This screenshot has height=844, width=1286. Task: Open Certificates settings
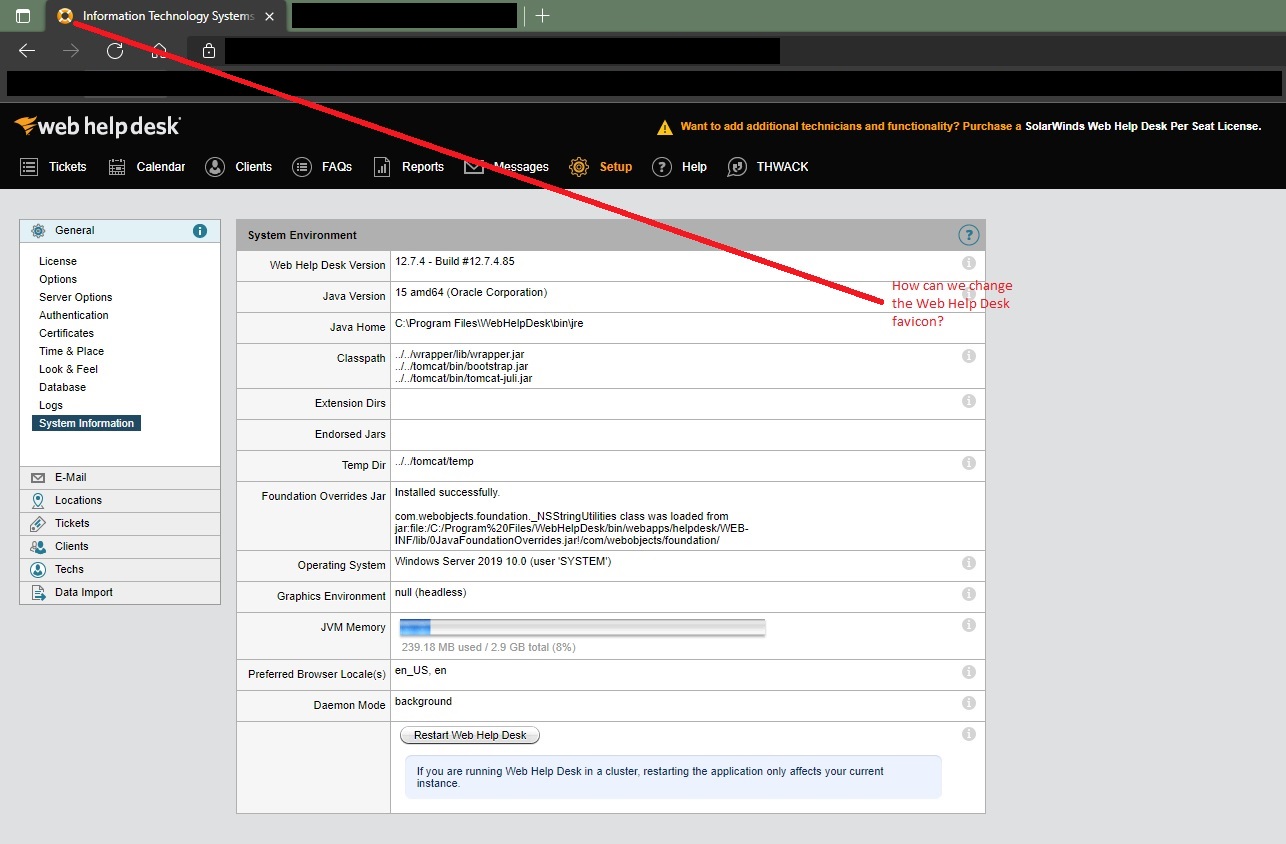[x=67, y=333]
